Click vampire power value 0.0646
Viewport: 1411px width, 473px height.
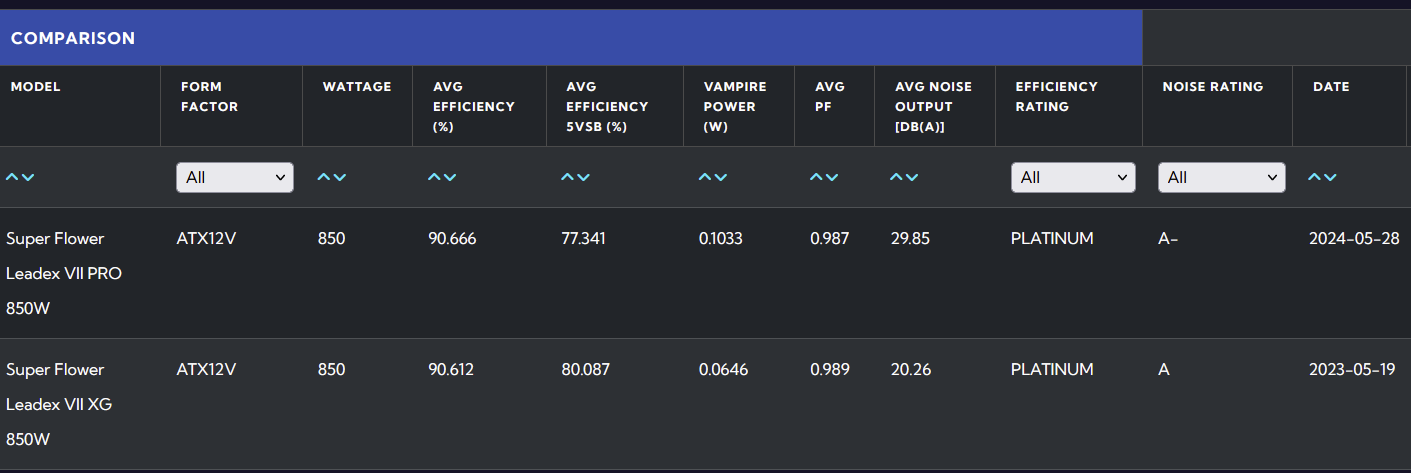click(x=724, y=369)
